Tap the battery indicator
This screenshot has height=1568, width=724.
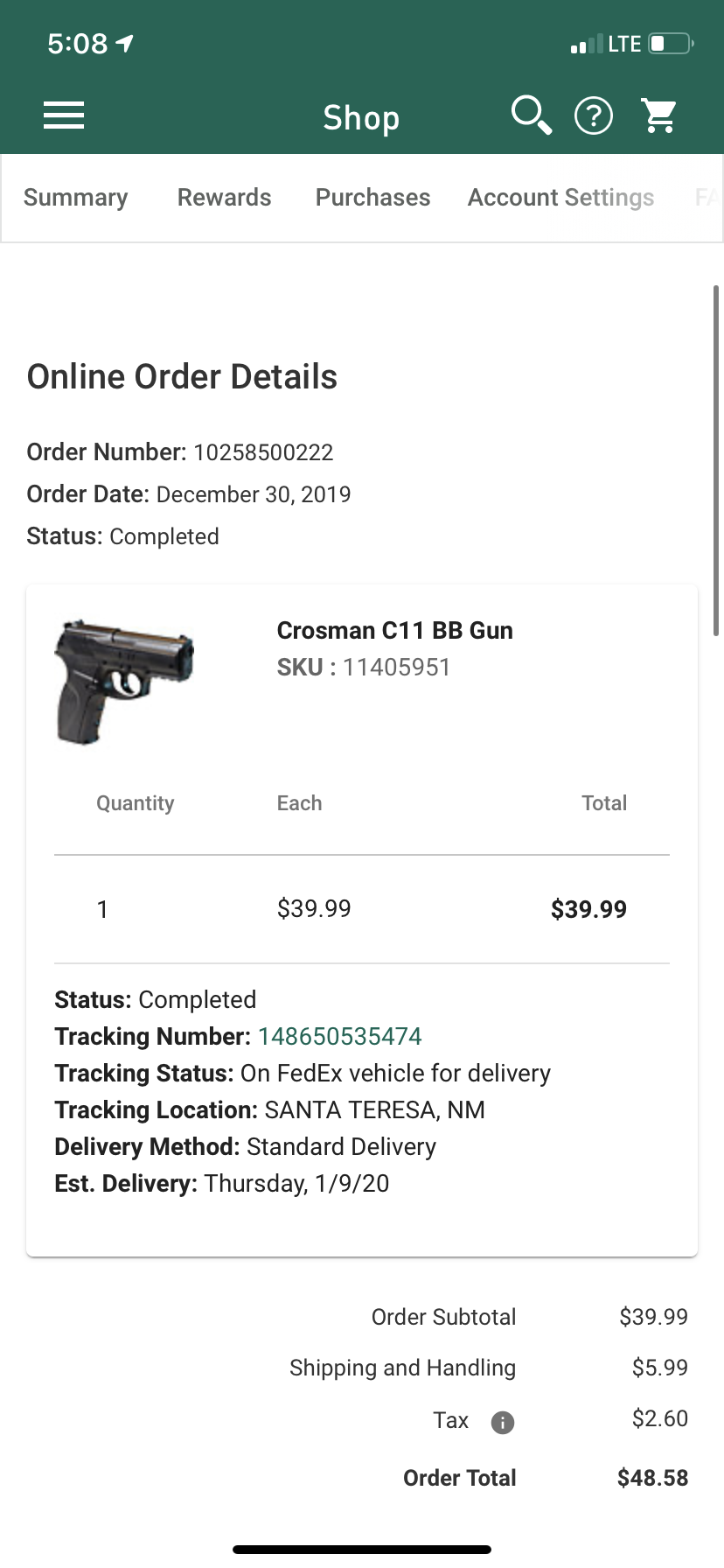click(668, 42)
